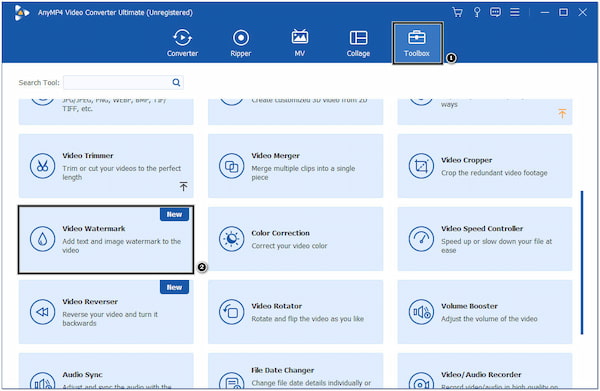Click the Video Trimmer scissors icon
The width and height of the screenshot is (600, 391).
pos(42,166)
